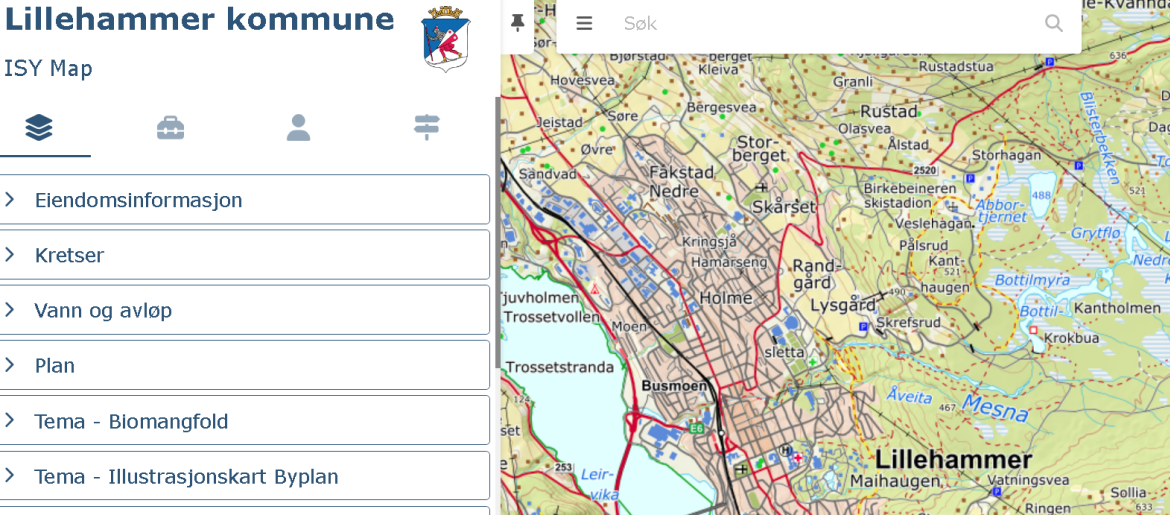Image resolution: width=1170 pixels, height=515 pixels.
Task: Click the Lillehammer kommune coat of arms
Action: [445, 39]
